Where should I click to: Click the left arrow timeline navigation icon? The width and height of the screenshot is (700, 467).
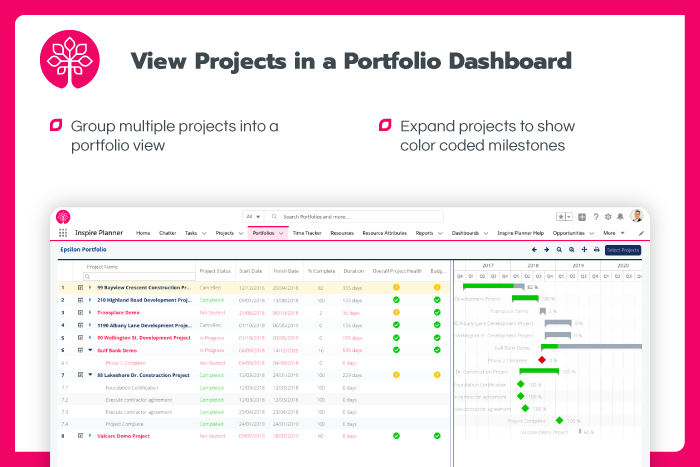tap(534, 250)
